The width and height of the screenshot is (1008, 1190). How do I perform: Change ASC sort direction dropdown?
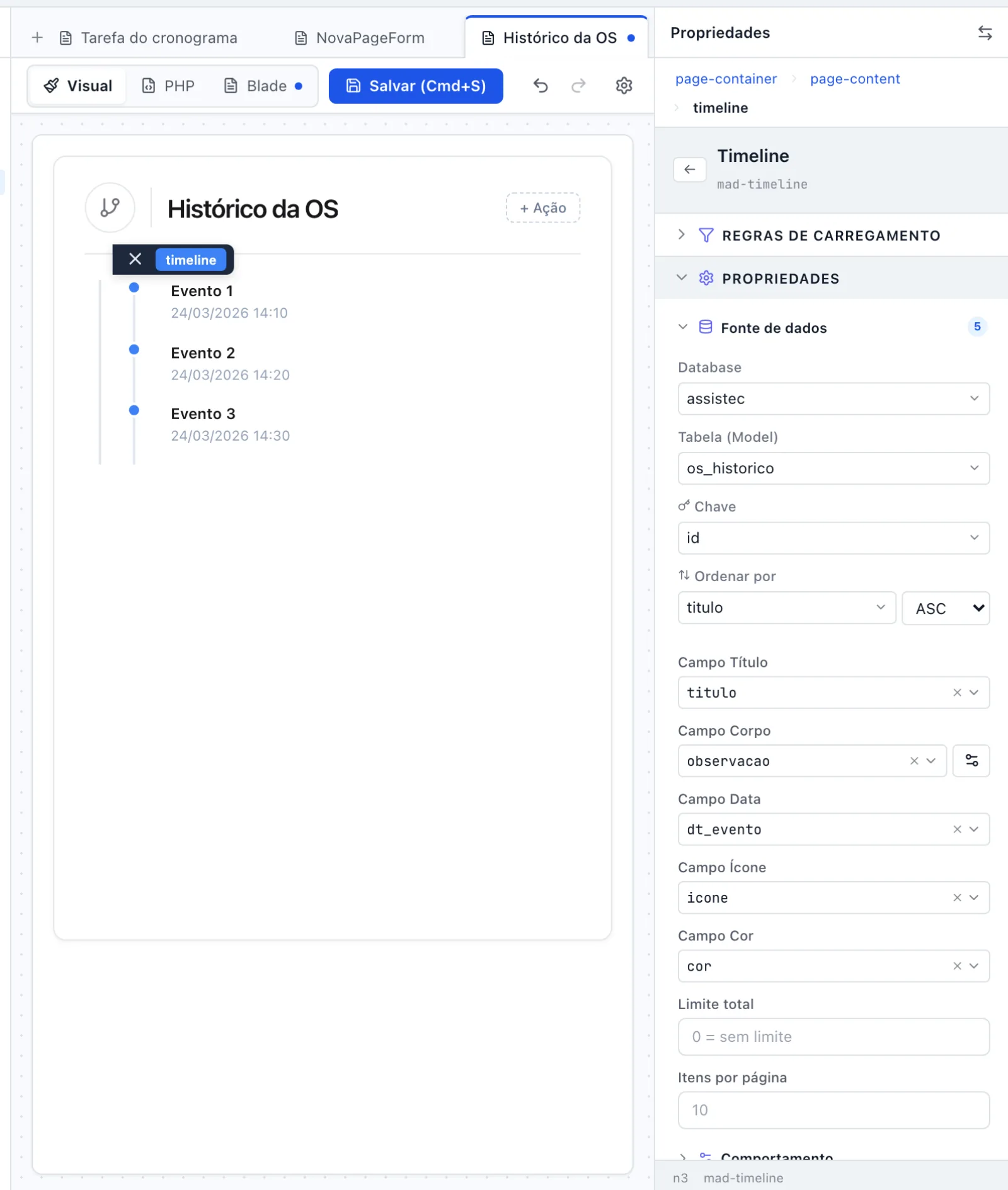946,608
